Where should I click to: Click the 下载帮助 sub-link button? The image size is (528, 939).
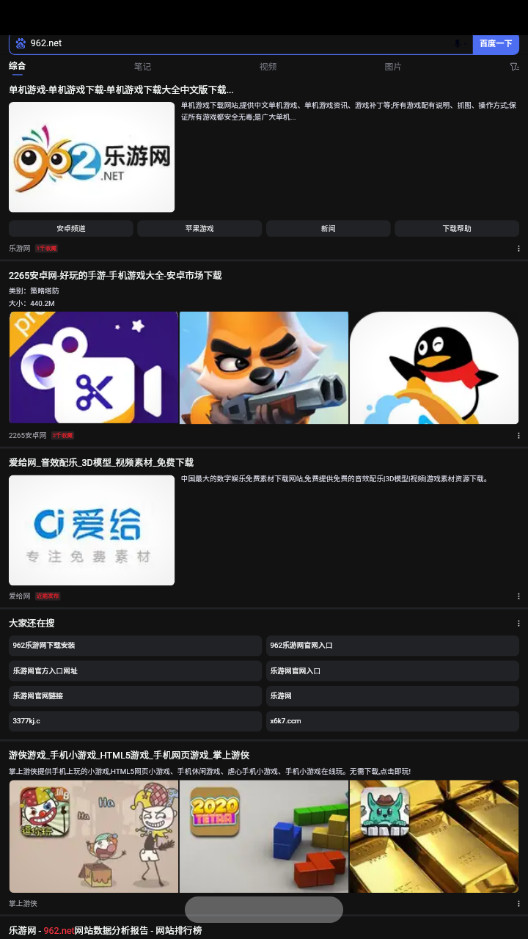457,229
